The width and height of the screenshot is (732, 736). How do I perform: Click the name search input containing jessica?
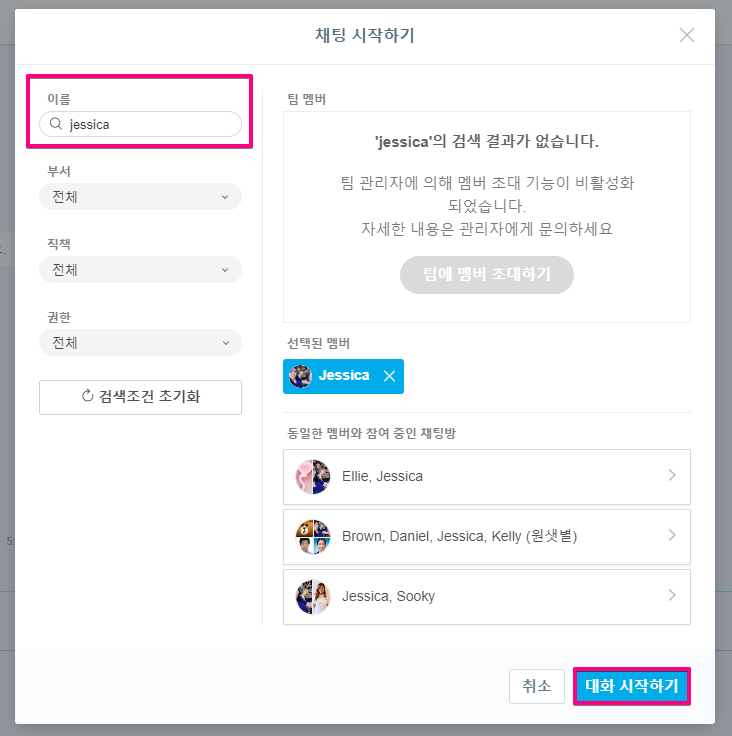[150, 124]
